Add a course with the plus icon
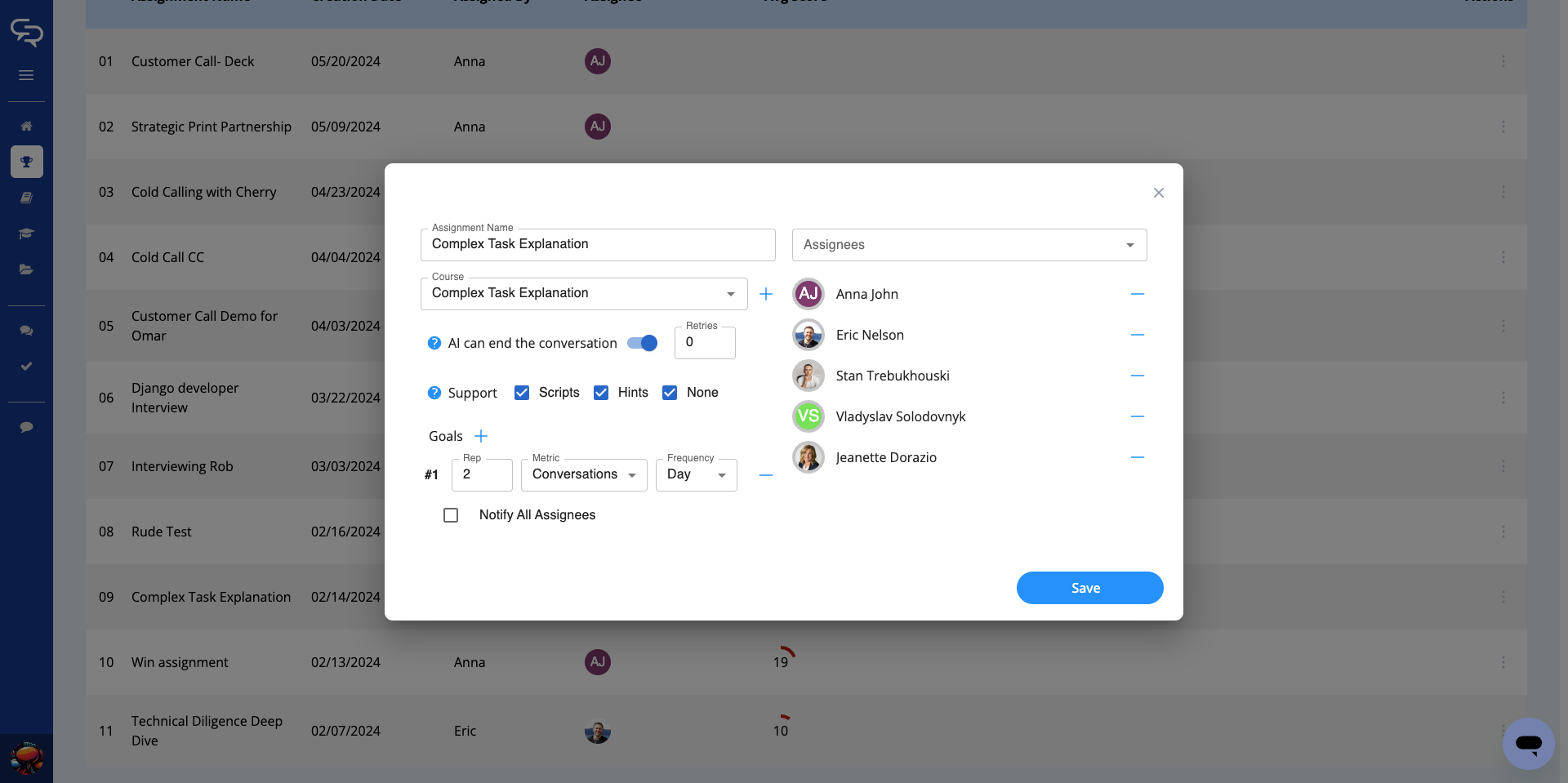This screenshot has width=1568, height=783. tap(765, 294)
